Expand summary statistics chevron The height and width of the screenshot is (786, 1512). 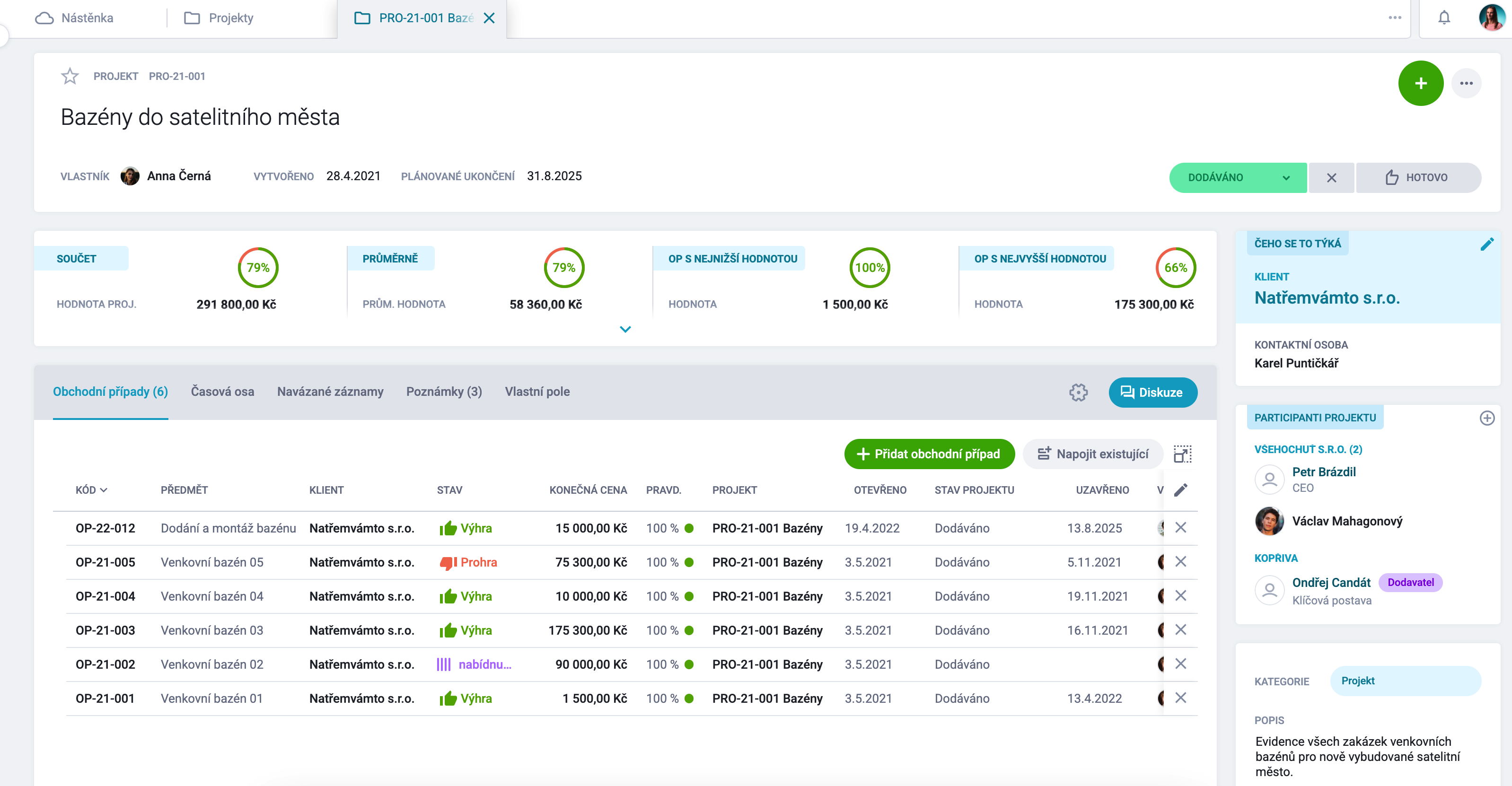pos(625,330)
